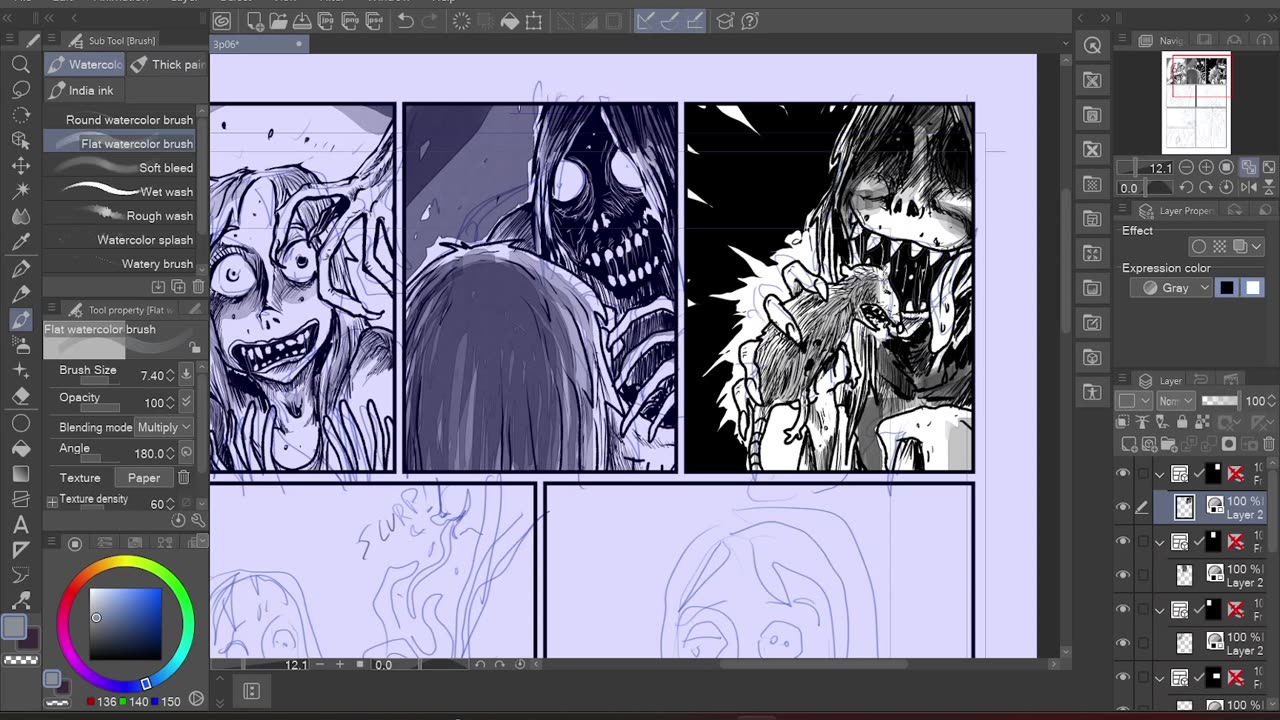Select the Eraser tool in left toolbar
The height and width of the screenshot is (720, 1280).
point(20,397)
